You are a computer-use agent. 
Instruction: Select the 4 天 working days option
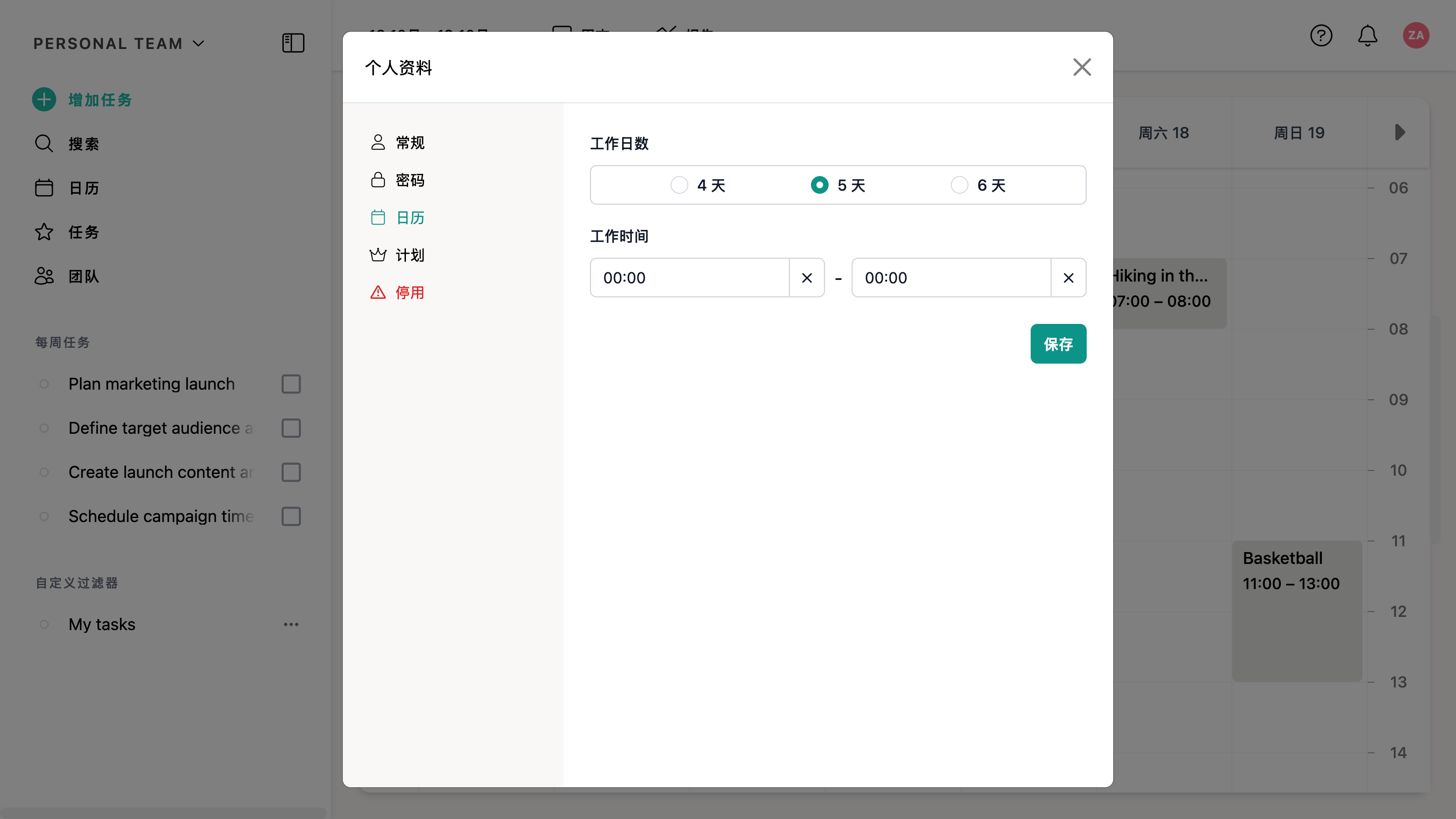tap(679, 185)
